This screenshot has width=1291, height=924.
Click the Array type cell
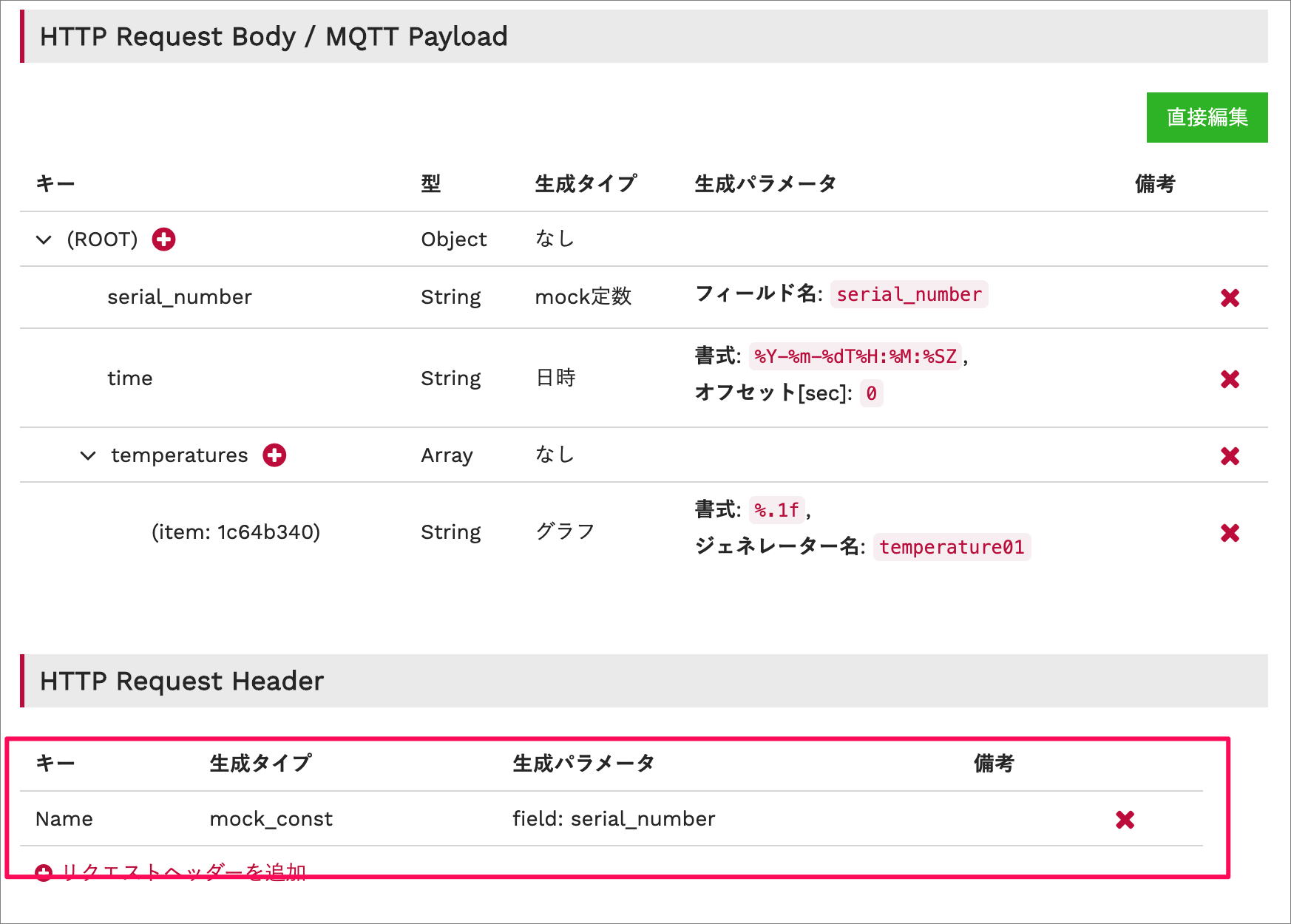pyautogui.click(x=447, y=455)
